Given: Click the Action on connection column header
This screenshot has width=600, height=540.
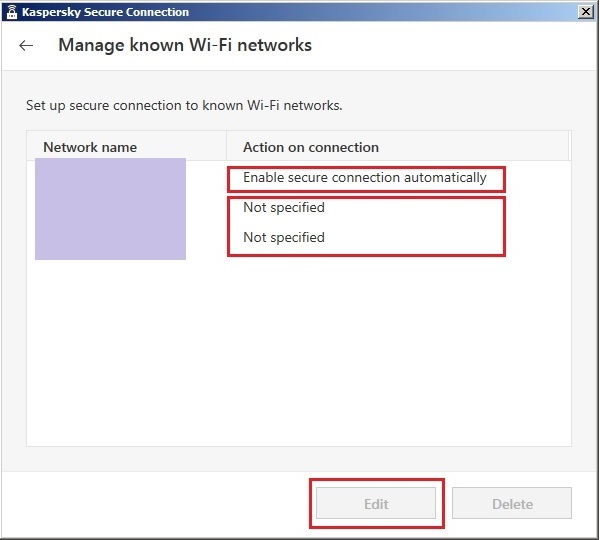Looking at the screenshot, I should click(311, 147).
